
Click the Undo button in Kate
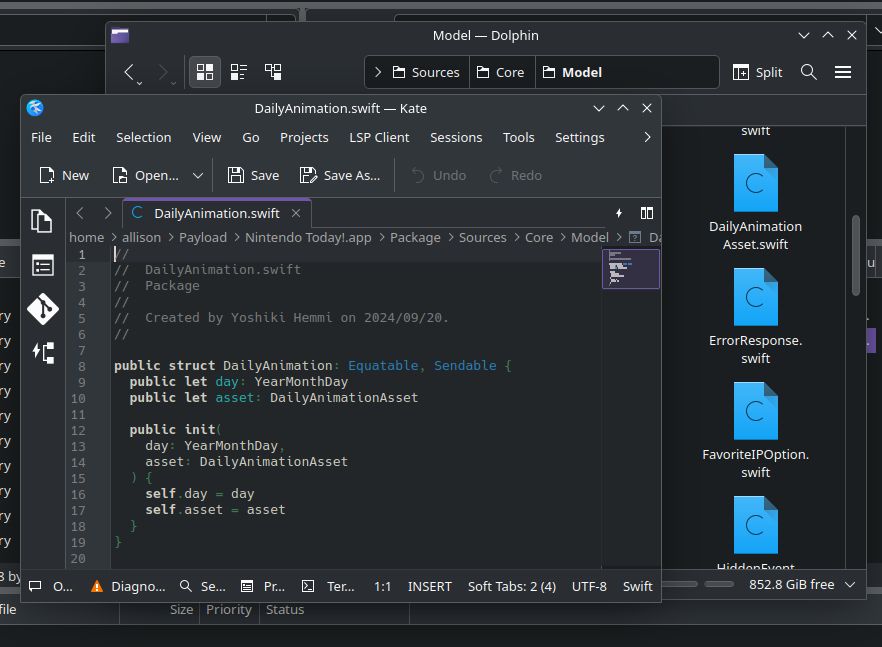point(439,176)
